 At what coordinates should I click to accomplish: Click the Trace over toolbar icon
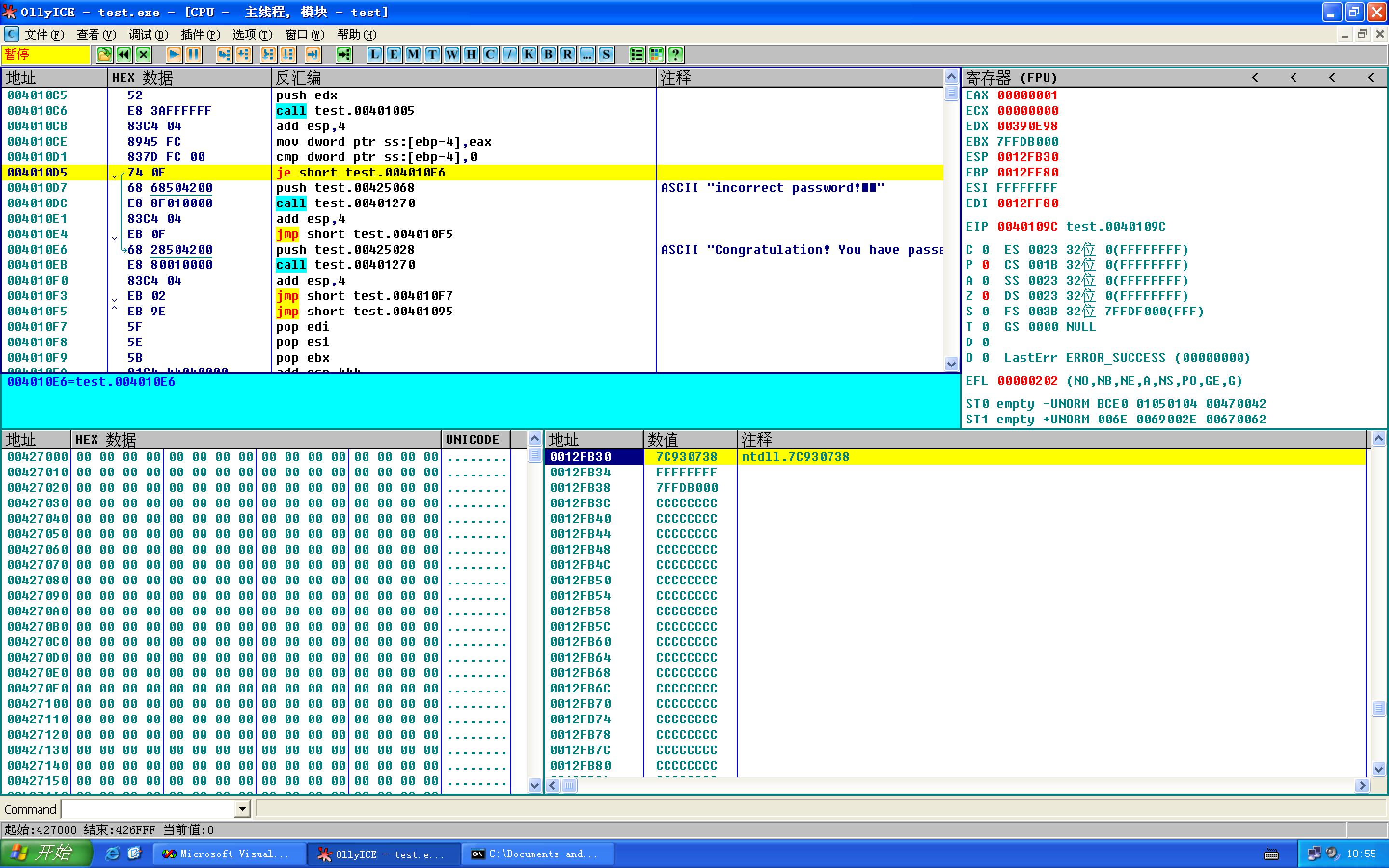[287, 54]
